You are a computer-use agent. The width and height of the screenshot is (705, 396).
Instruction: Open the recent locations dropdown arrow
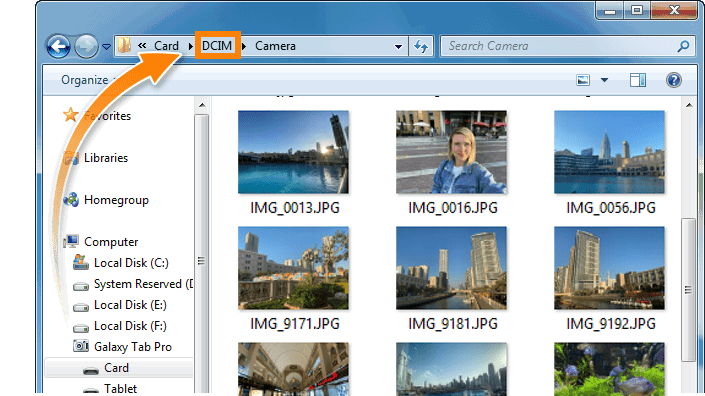pos(107,46)
